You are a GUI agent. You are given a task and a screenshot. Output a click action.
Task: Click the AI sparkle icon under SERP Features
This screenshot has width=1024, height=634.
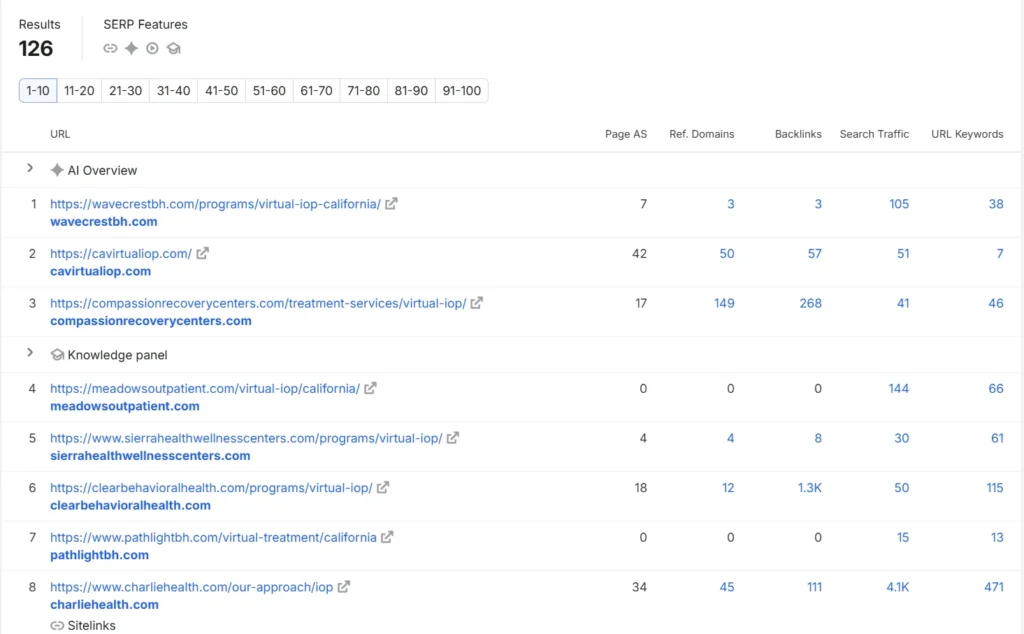[131, 48]
